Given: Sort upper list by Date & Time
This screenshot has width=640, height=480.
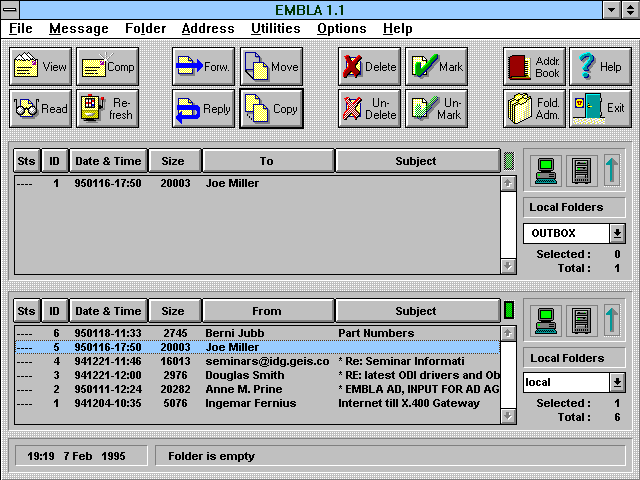Looking at the screenshot, I should click(x=108, y=161).
